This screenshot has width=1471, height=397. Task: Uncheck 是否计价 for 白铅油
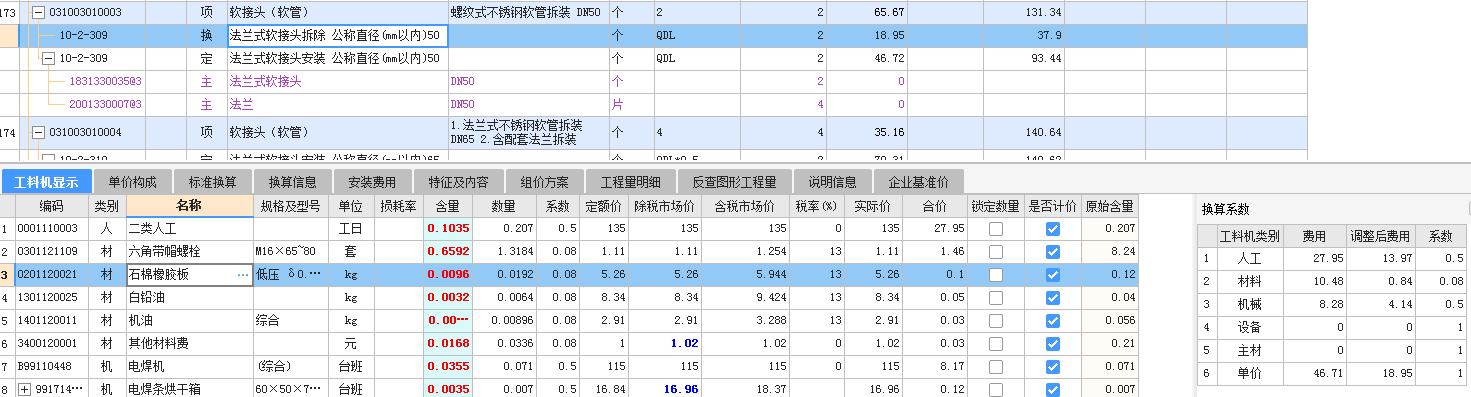pyautogui.click(x=1052, y=297)
